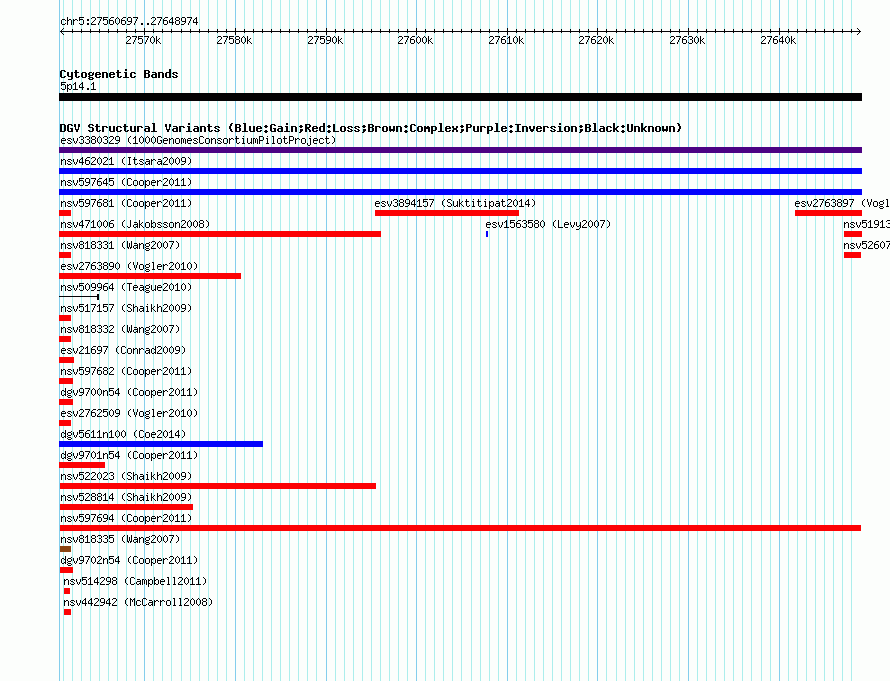This screenshot has height=681, width=890.
Task: Open dgv5611n100 (Coe2014) label
Action: coord(123,434)
